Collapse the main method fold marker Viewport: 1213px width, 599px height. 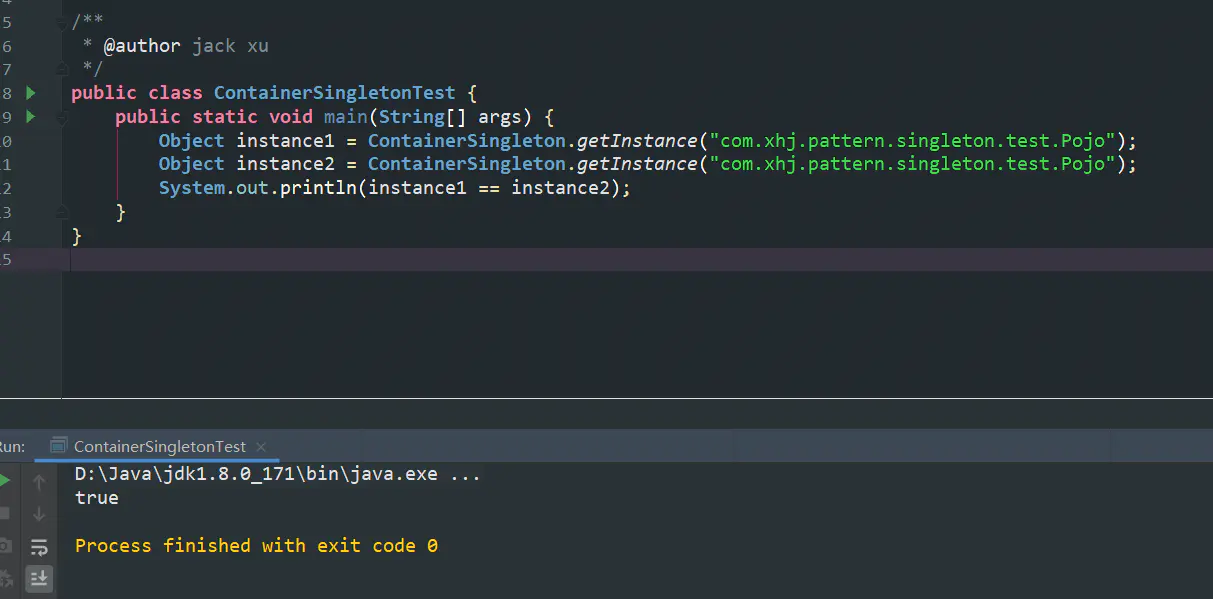point(62,118)
